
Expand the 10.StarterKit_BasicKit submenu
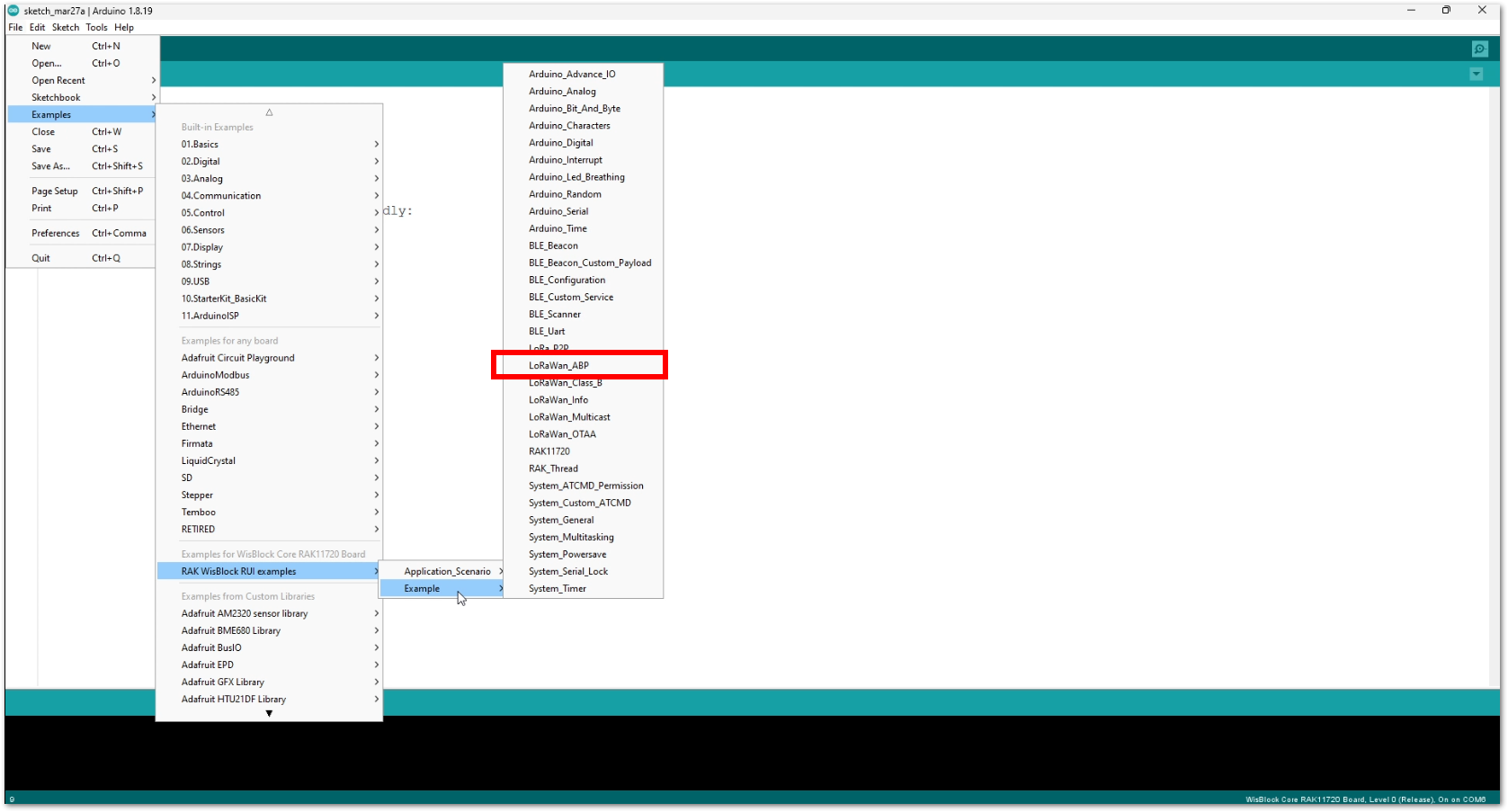pyautogui.click(x=269, y=299)
